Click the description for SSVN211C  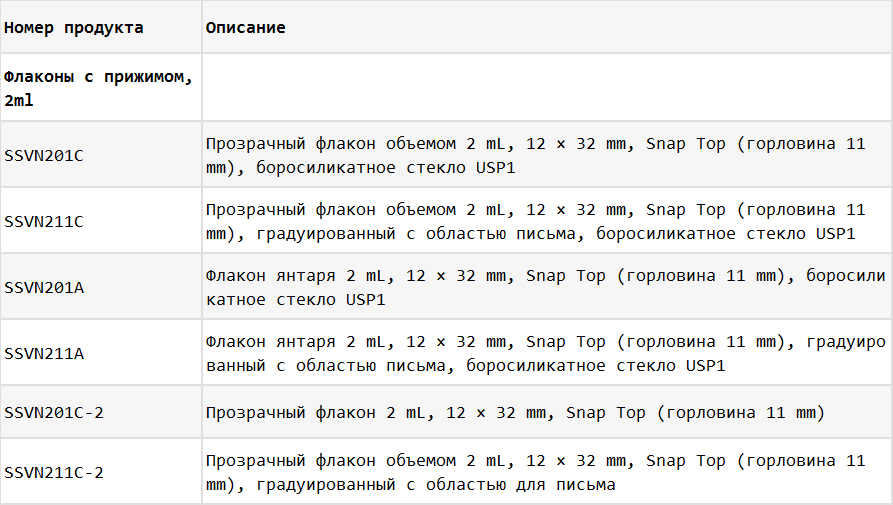[x=535, y=221]
